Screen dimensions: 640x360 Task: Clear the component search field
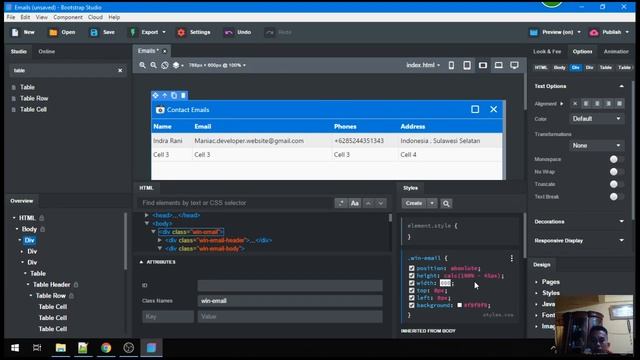click(120, 71)
